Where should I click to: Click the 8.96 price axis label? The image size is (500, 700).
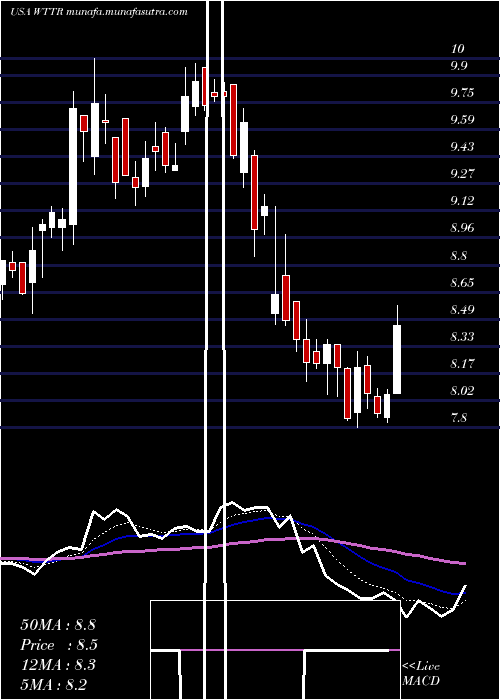462,228
